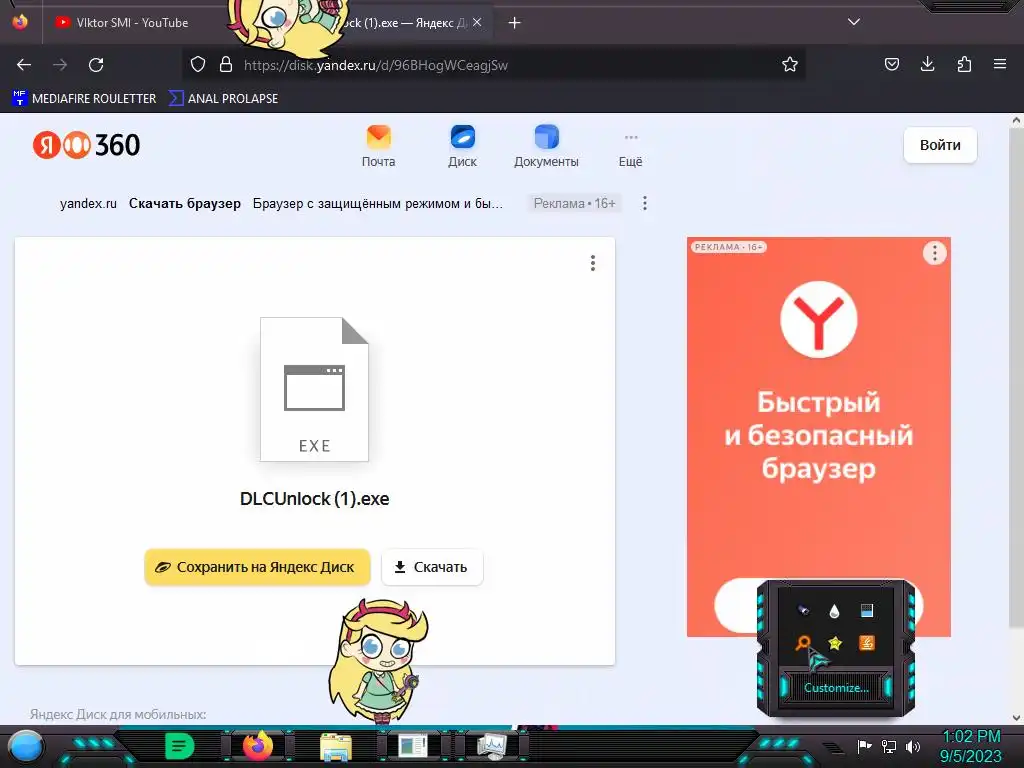
Task: Click the orange Java tray icon
Action: pos(867,643)
